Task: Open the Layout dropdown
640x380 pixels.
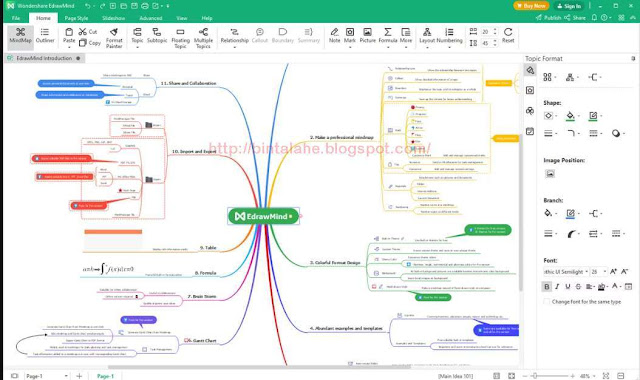Action: tap(427, 47)
